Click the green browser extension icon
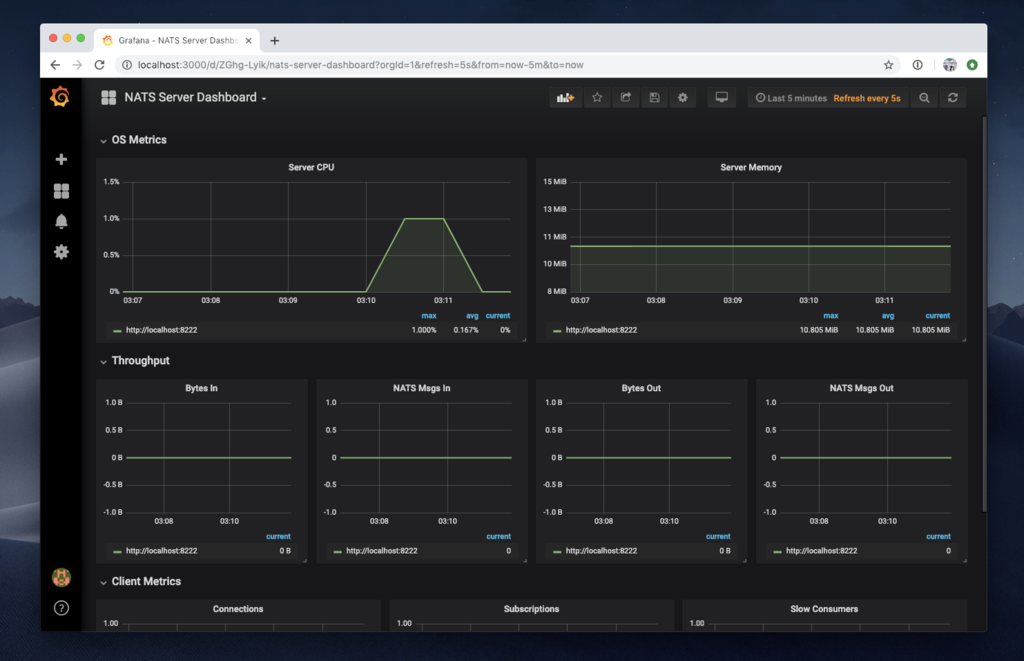The width and height of the screenshot is (1024, 661). [972, 65]
